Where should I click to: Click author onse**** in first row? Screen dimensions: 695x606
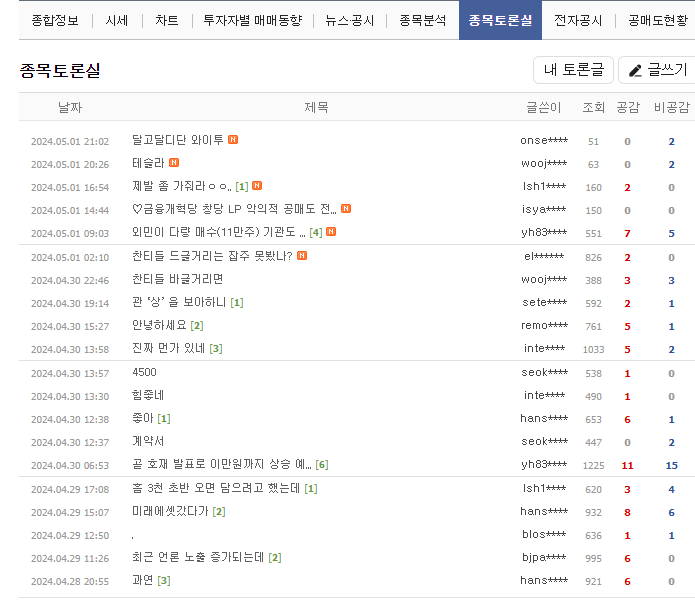544,141
